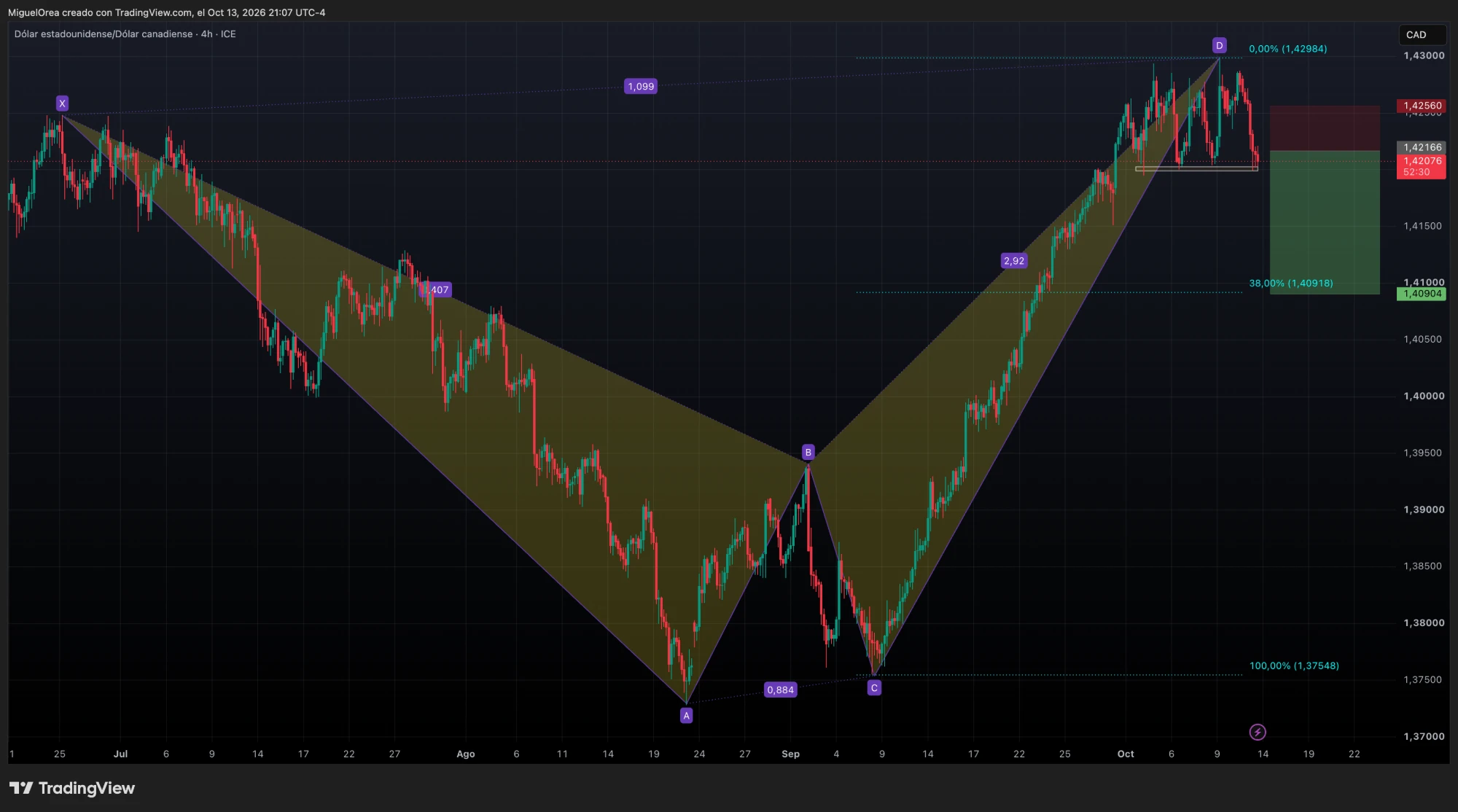This screenshot has height=812, width=1458.
Task: Click the red 1,42560 stop price label
Action: pos(1421,106)
